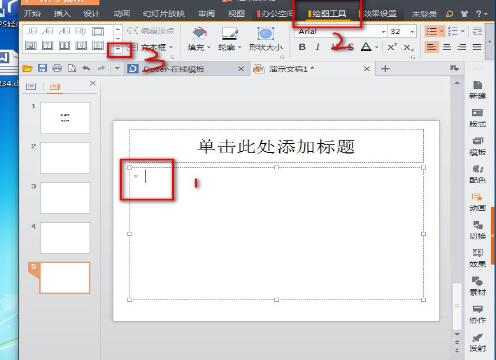Switch to the 插入 Insert tab
Screen dimensions: 496x360
pyautogui.click(x=62, y=14)
